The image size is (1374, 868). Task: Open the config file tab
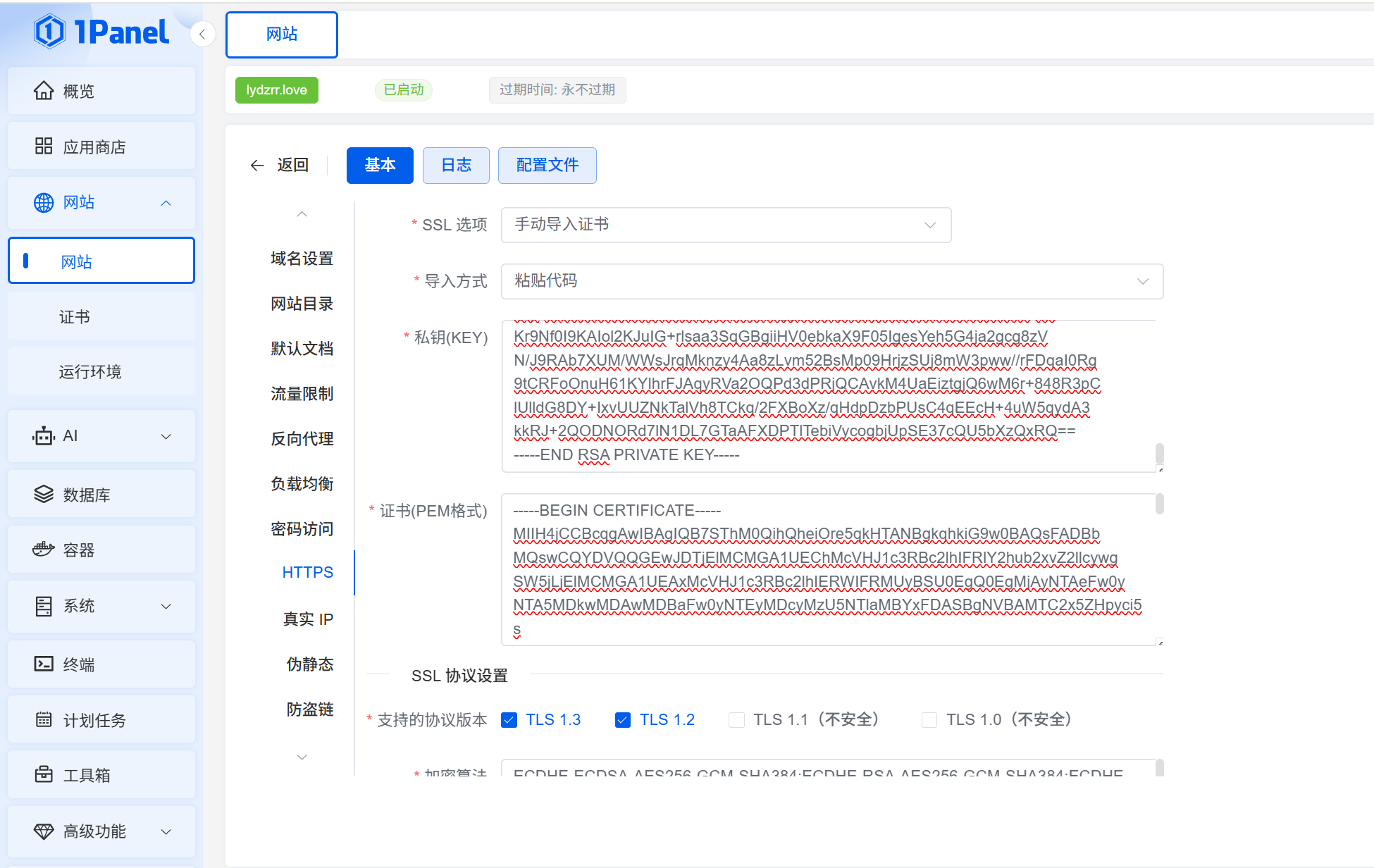pos(547,166)
